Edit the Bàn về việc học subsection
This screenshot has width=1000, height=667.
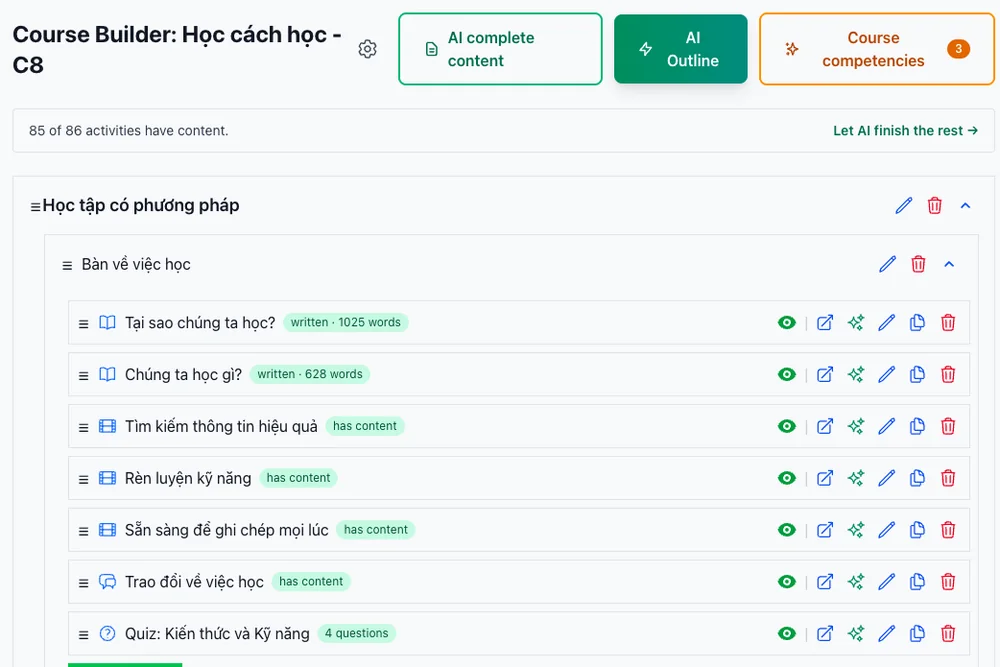pos(887,264)
